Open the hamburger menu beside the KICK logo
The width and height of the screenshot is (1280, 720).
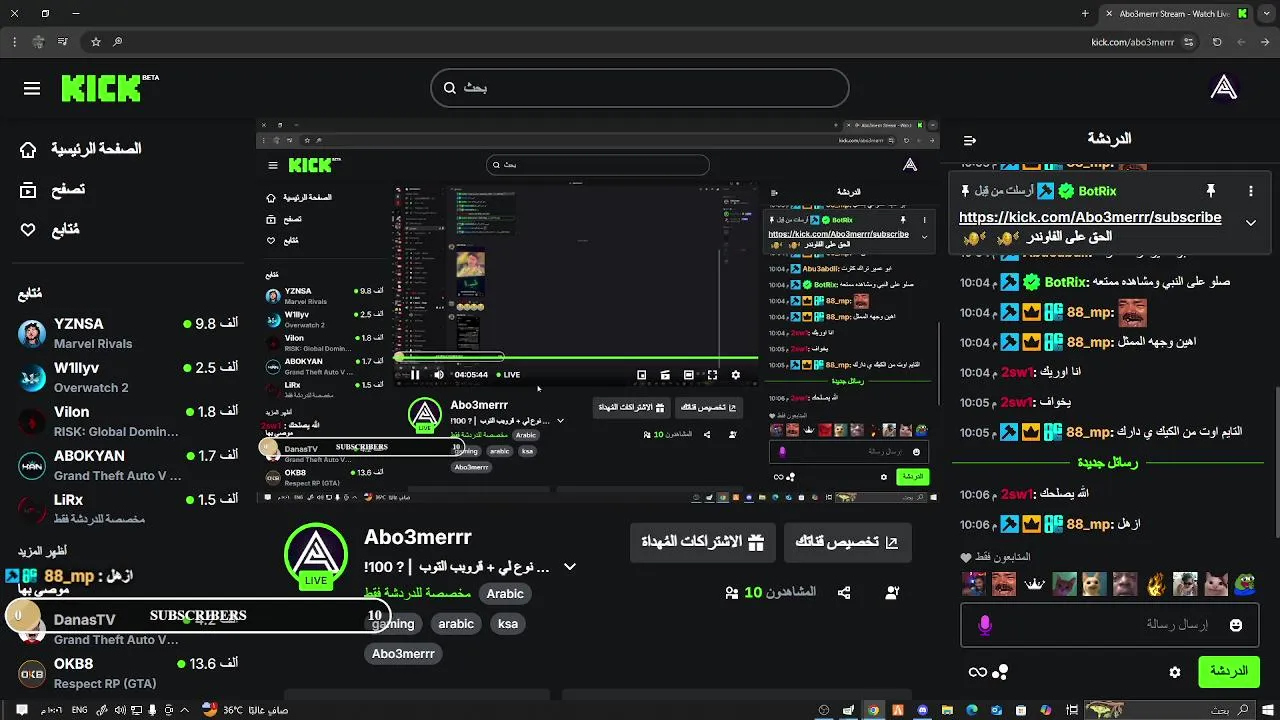[32, 89]
